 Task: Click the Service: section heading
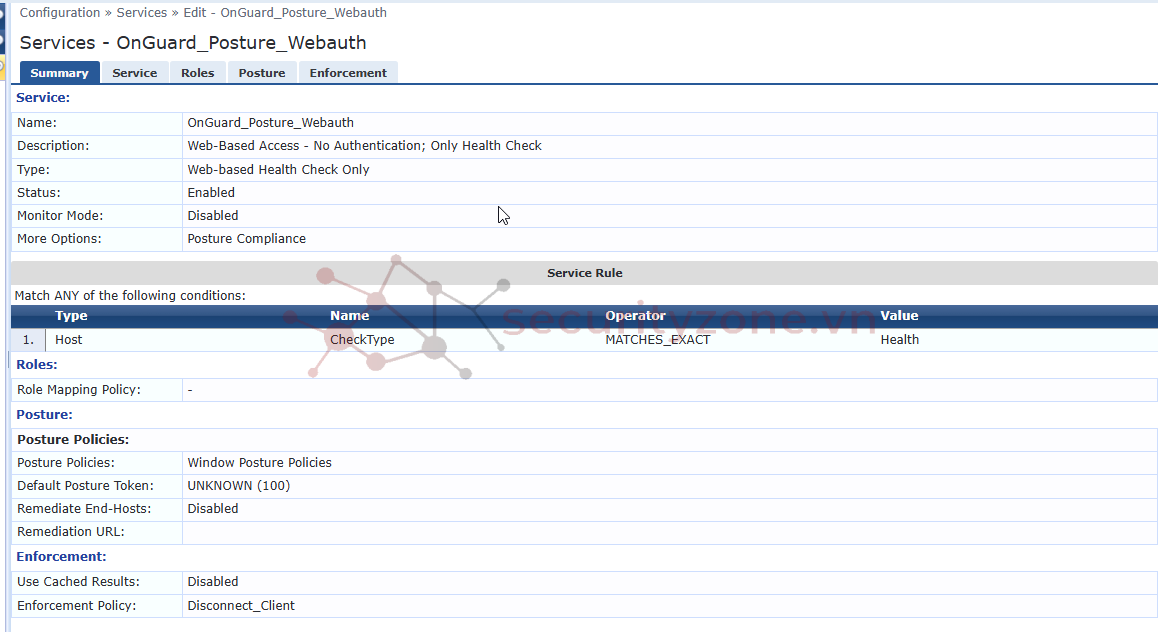(x=43, y=98)
